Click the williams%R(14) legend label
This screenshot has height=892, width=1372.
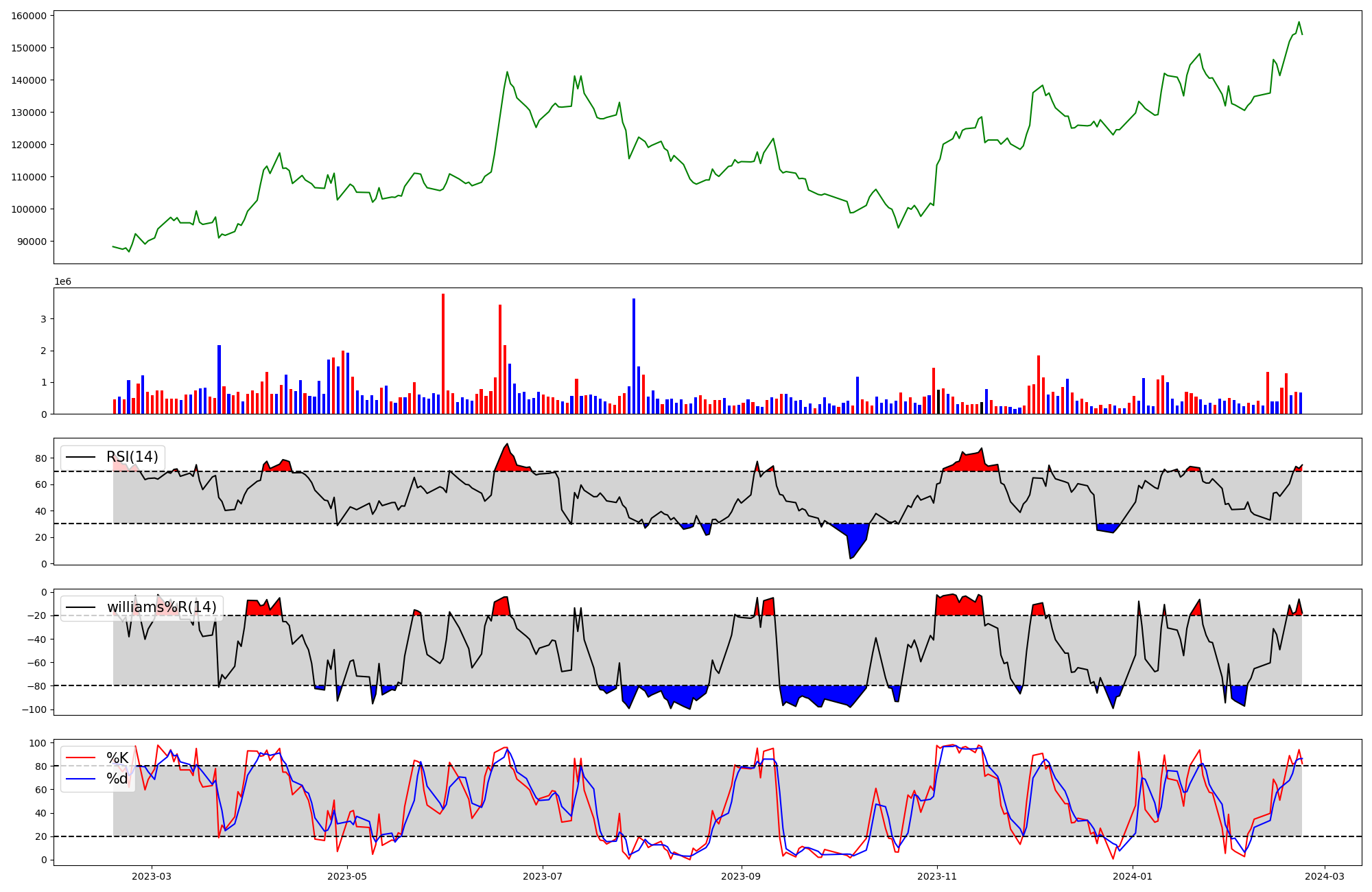pyautogui.click(x=161, y=607)
